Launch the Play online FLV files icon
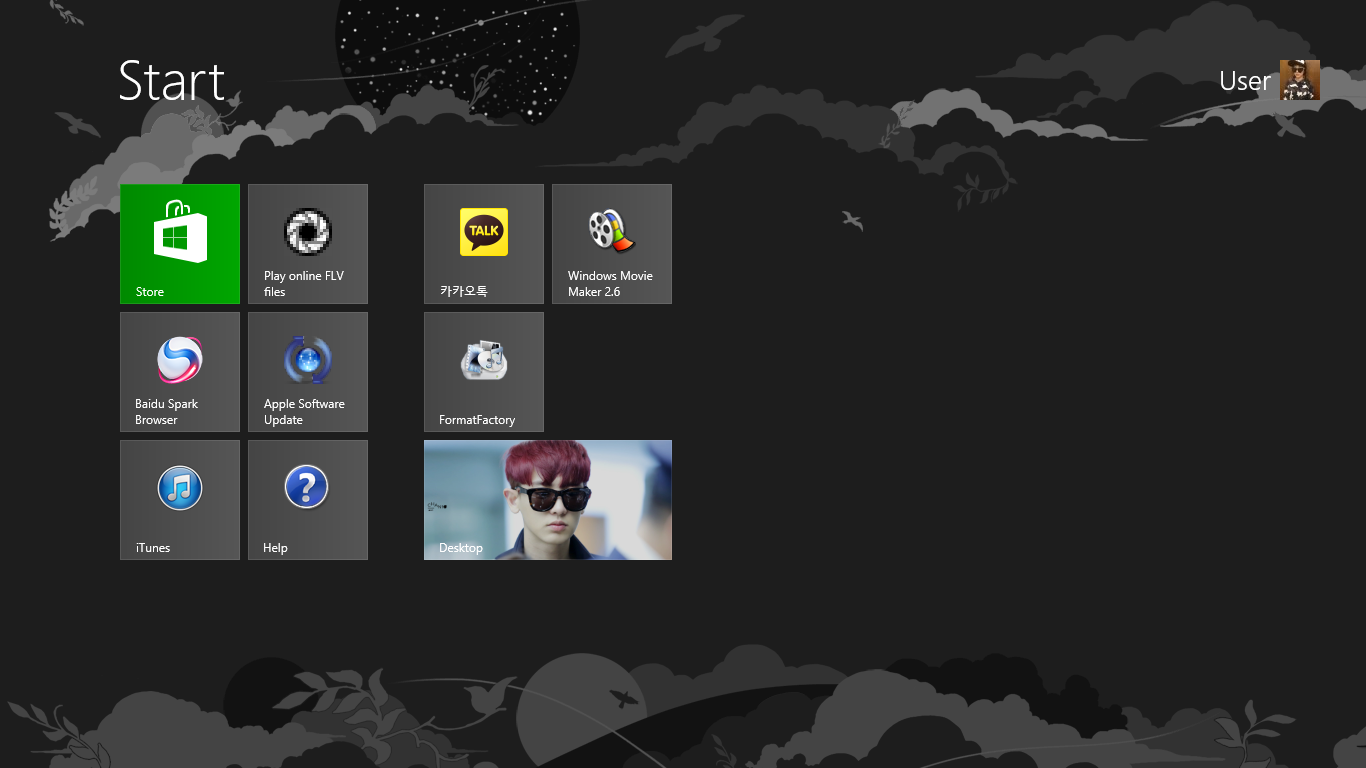The width and height of the screenshot is (1366, 768). point(308,232)
